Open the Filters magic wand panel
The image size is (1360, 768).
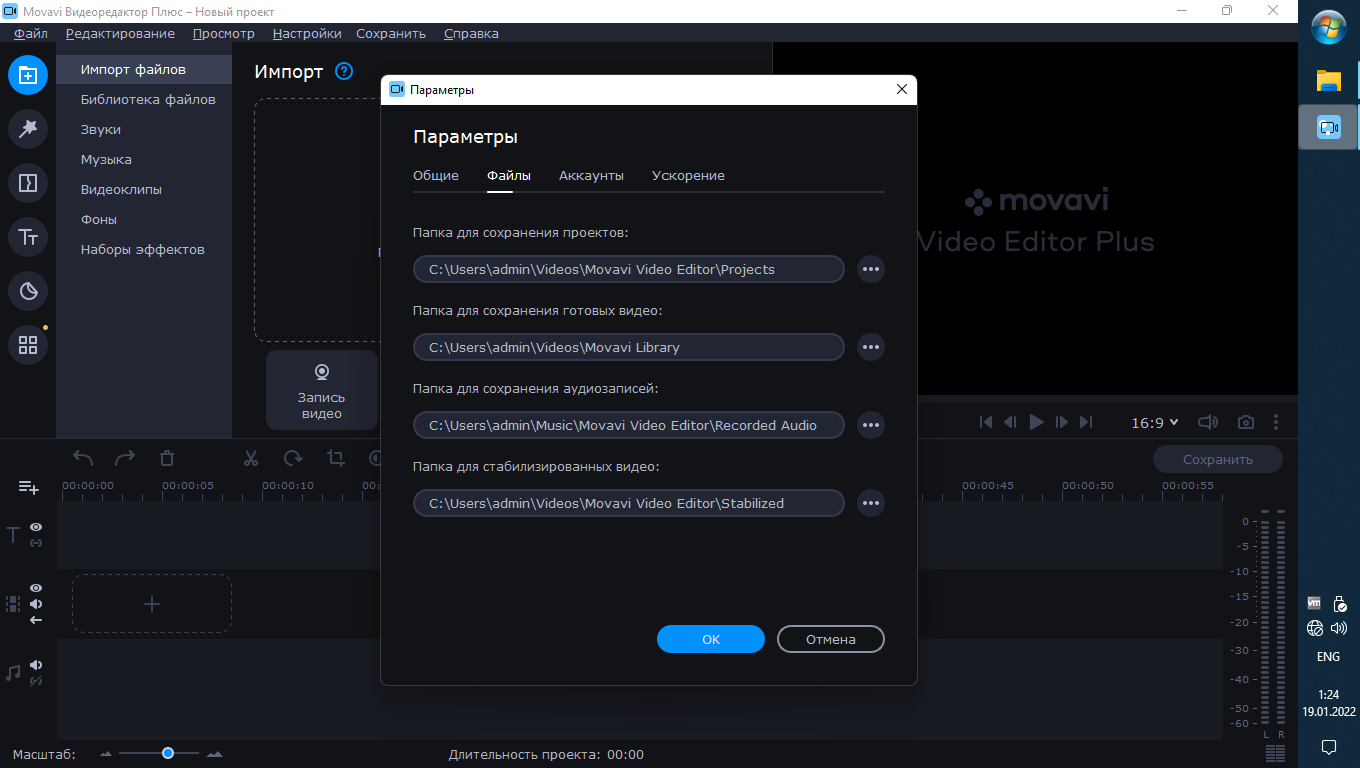(x=28, y=129)
